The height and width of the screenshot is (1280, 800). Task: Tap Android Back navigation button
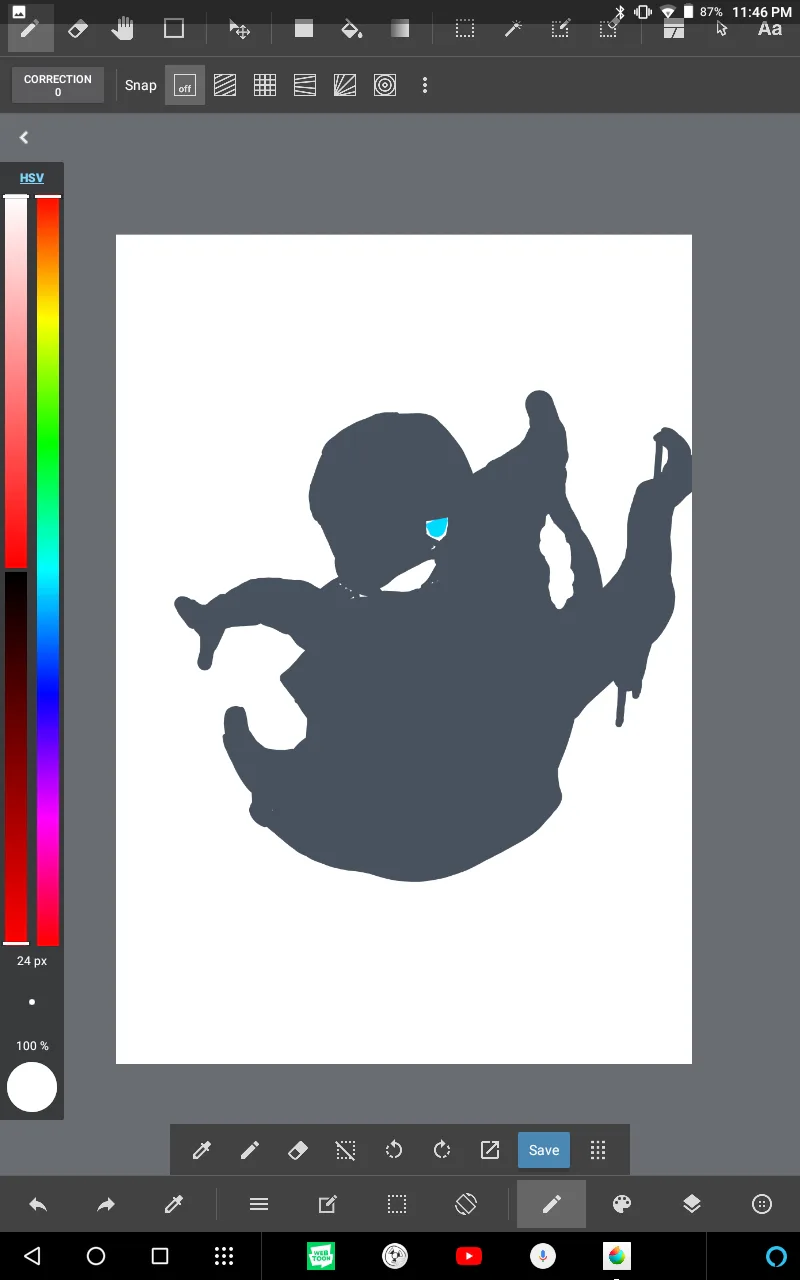coord(32,1256)
